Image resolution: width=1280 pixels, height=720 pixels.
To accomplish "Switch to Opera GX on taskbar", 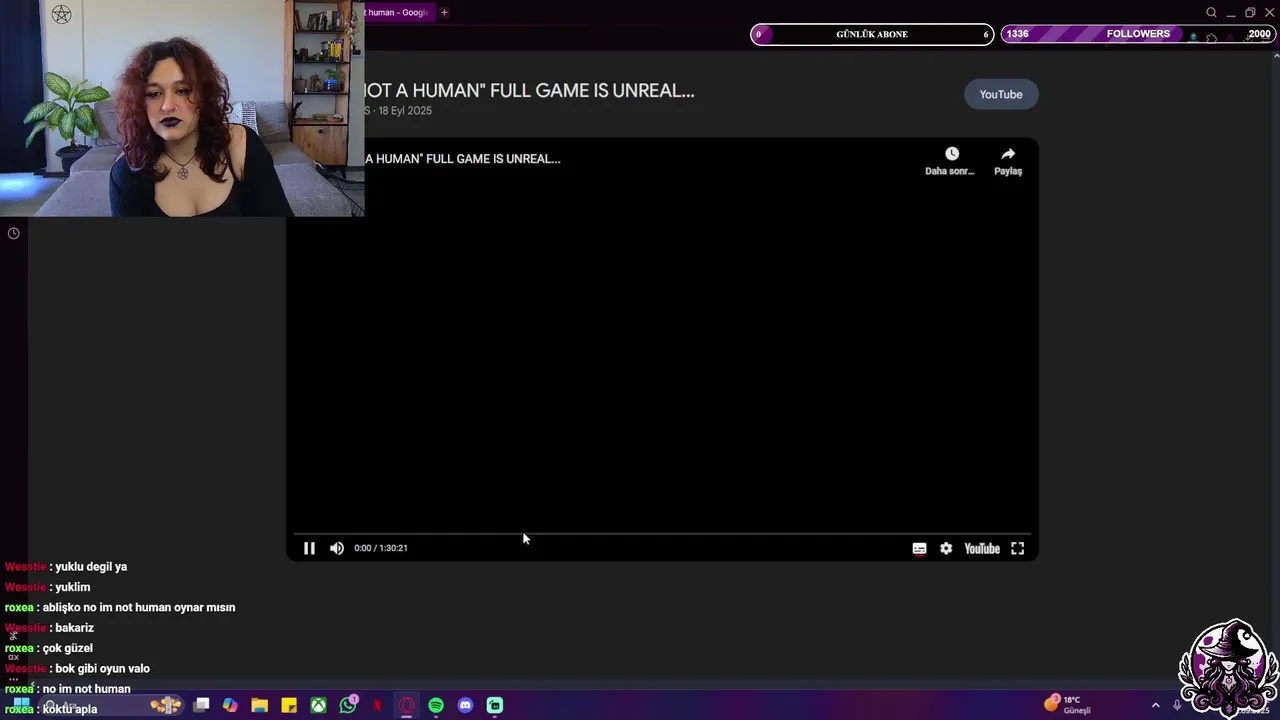I will point(407,705).
